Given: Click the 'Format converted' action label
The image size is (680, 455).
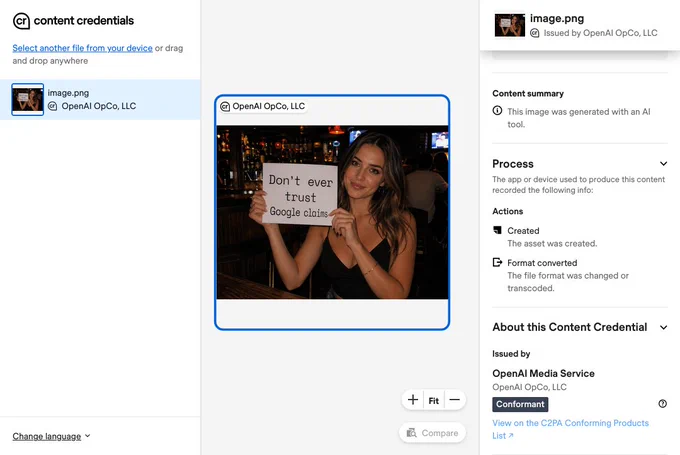Looking at the screenshot, I should click(x=542, y=263).
